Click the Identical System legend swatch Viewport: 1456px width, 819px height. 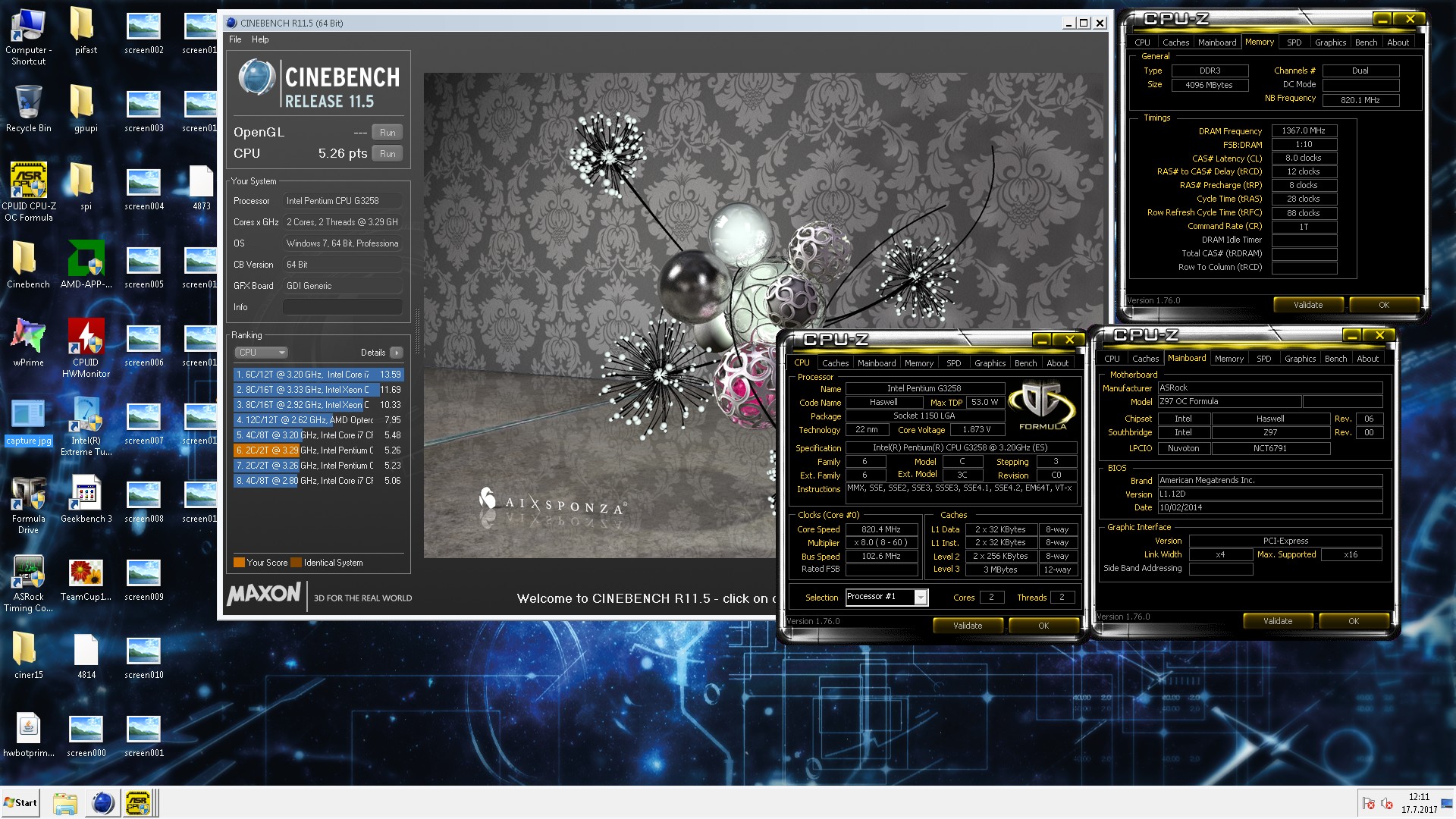point(296,563)
